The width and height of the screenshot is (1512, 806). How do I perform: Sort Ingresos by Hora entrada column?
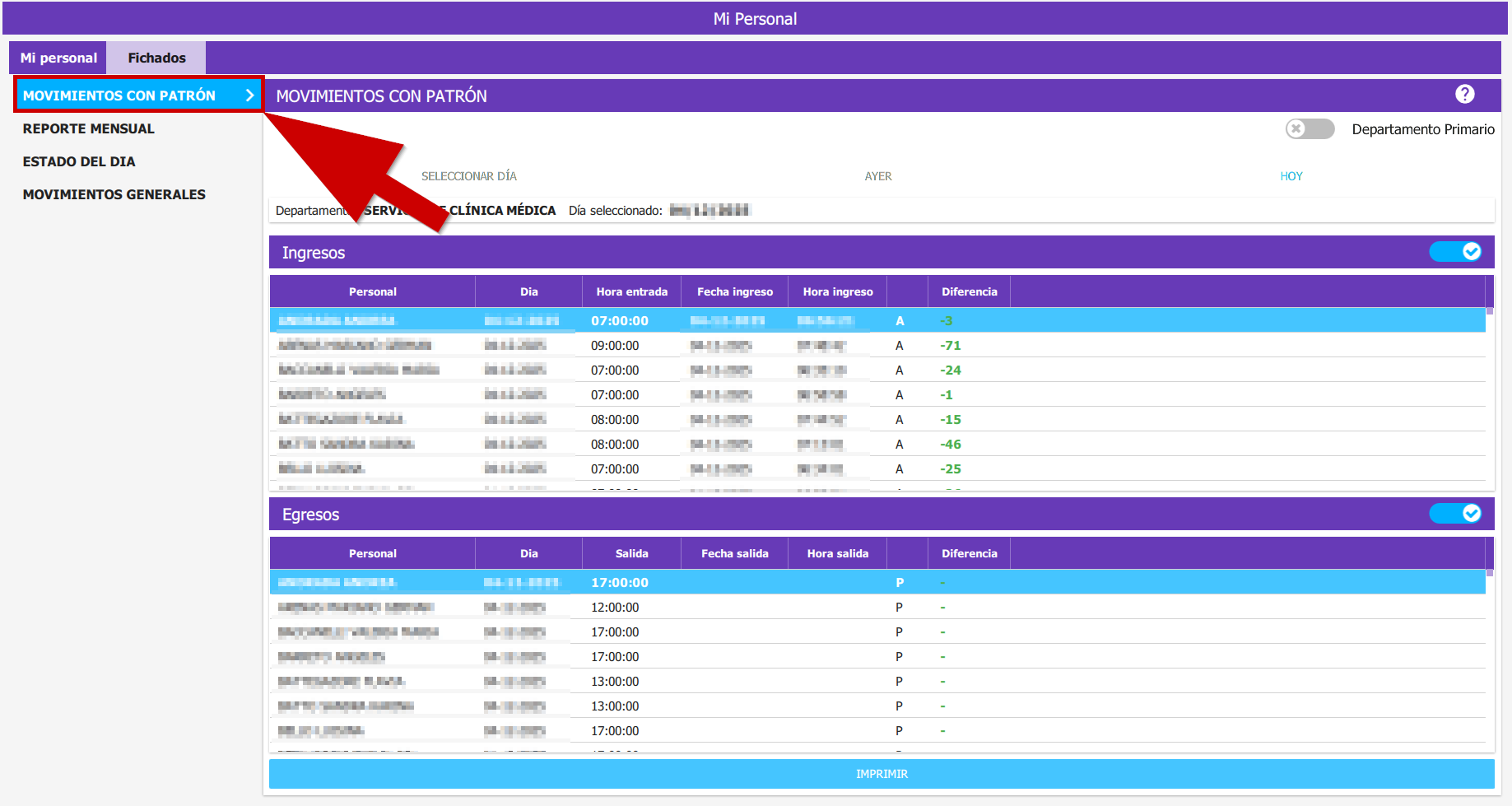[631, 291]
